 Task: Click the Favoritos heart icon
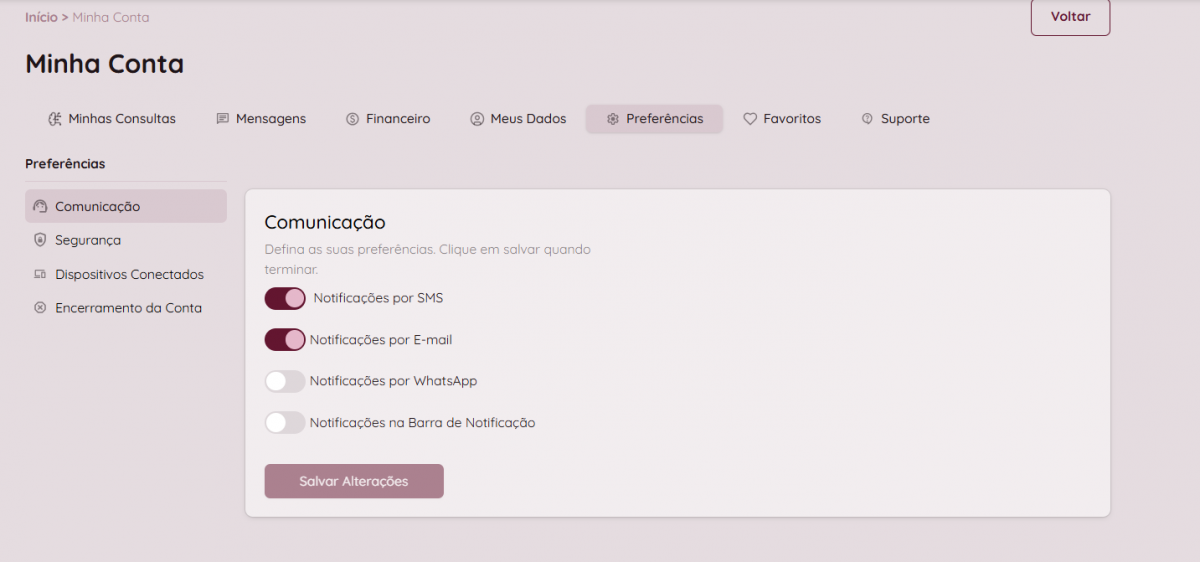[x=750, y=119]
